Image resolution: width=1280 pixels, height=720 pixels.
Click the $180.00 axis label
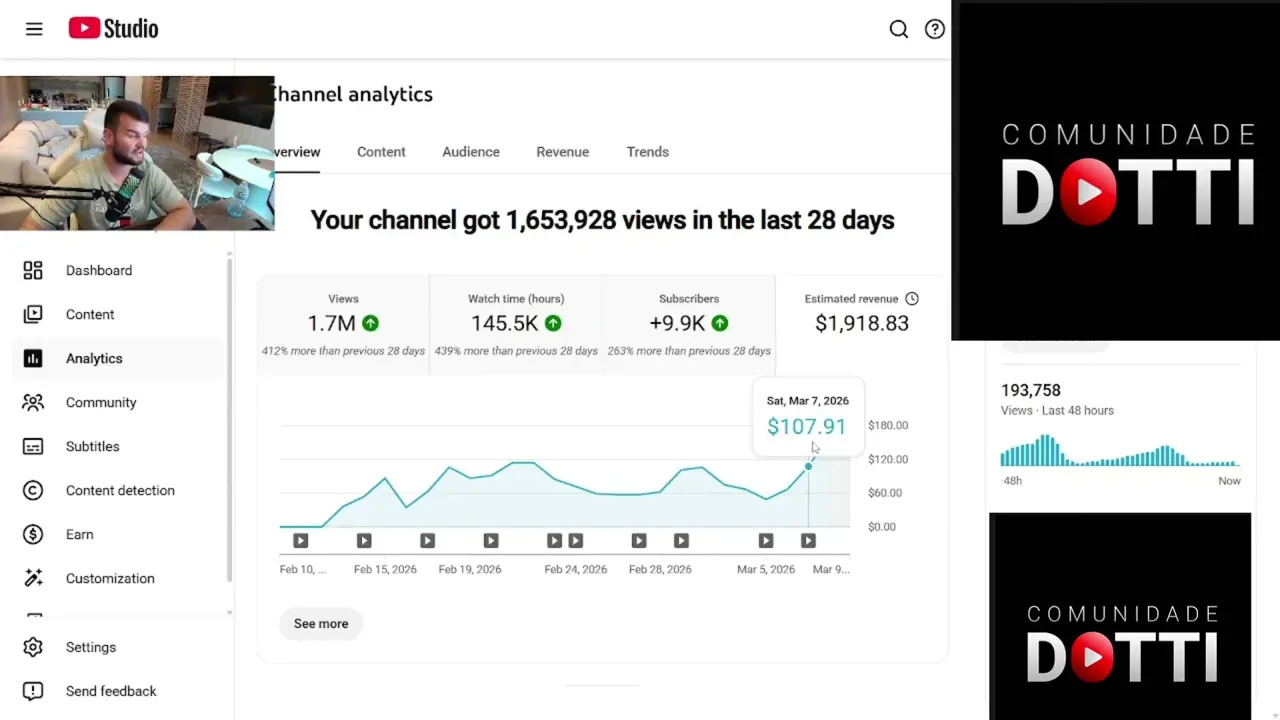pyautogui.click(x=888, y=425)
